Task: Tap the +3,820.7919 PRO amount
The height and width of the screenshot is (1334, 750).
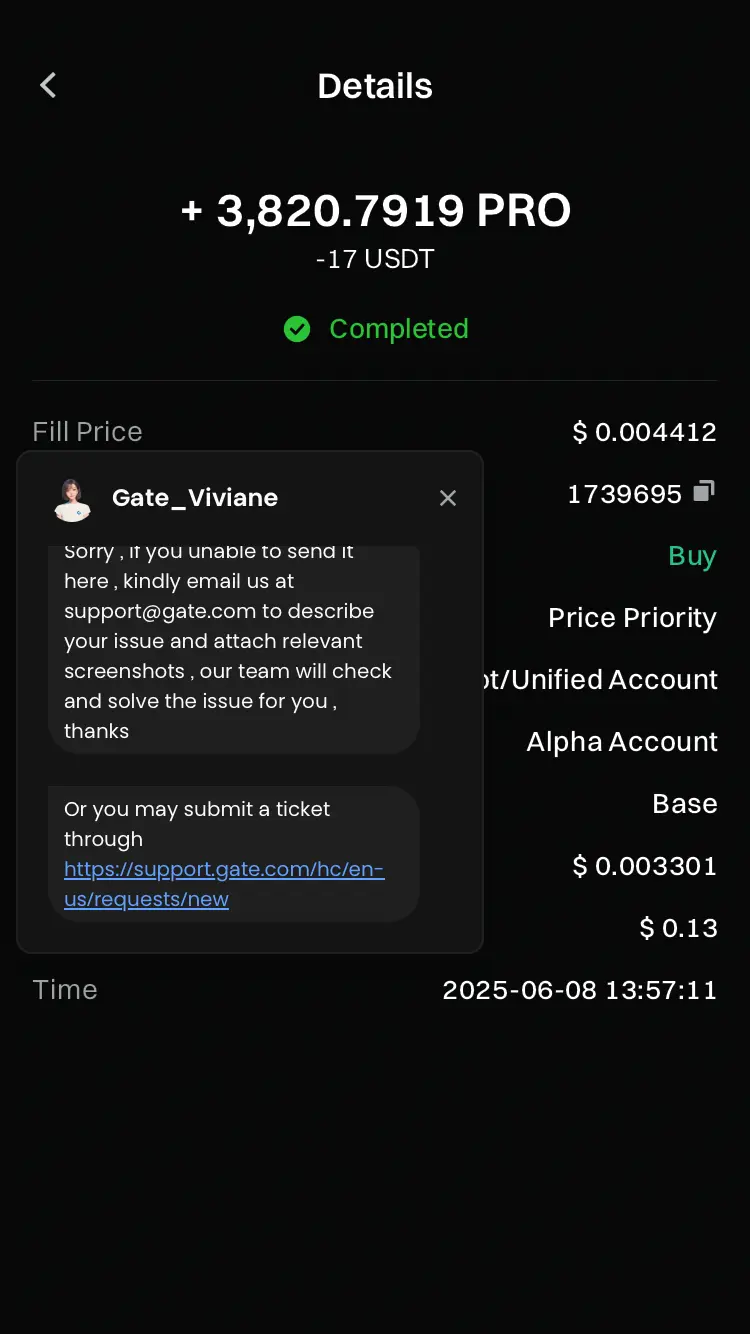Action: 375,211
